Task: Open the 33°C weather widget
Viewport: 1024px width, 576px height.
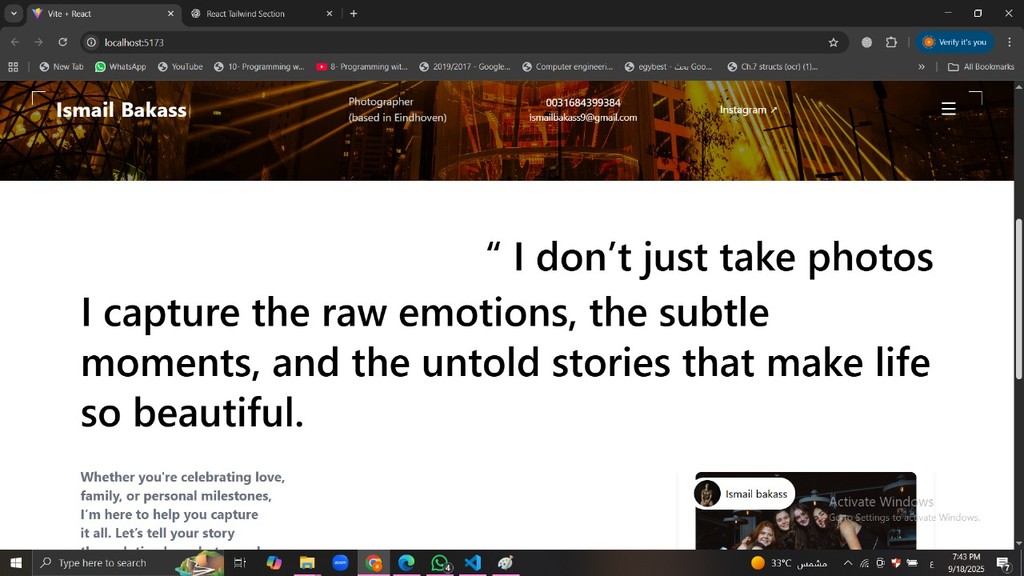Action: click(x=789, y=562)
